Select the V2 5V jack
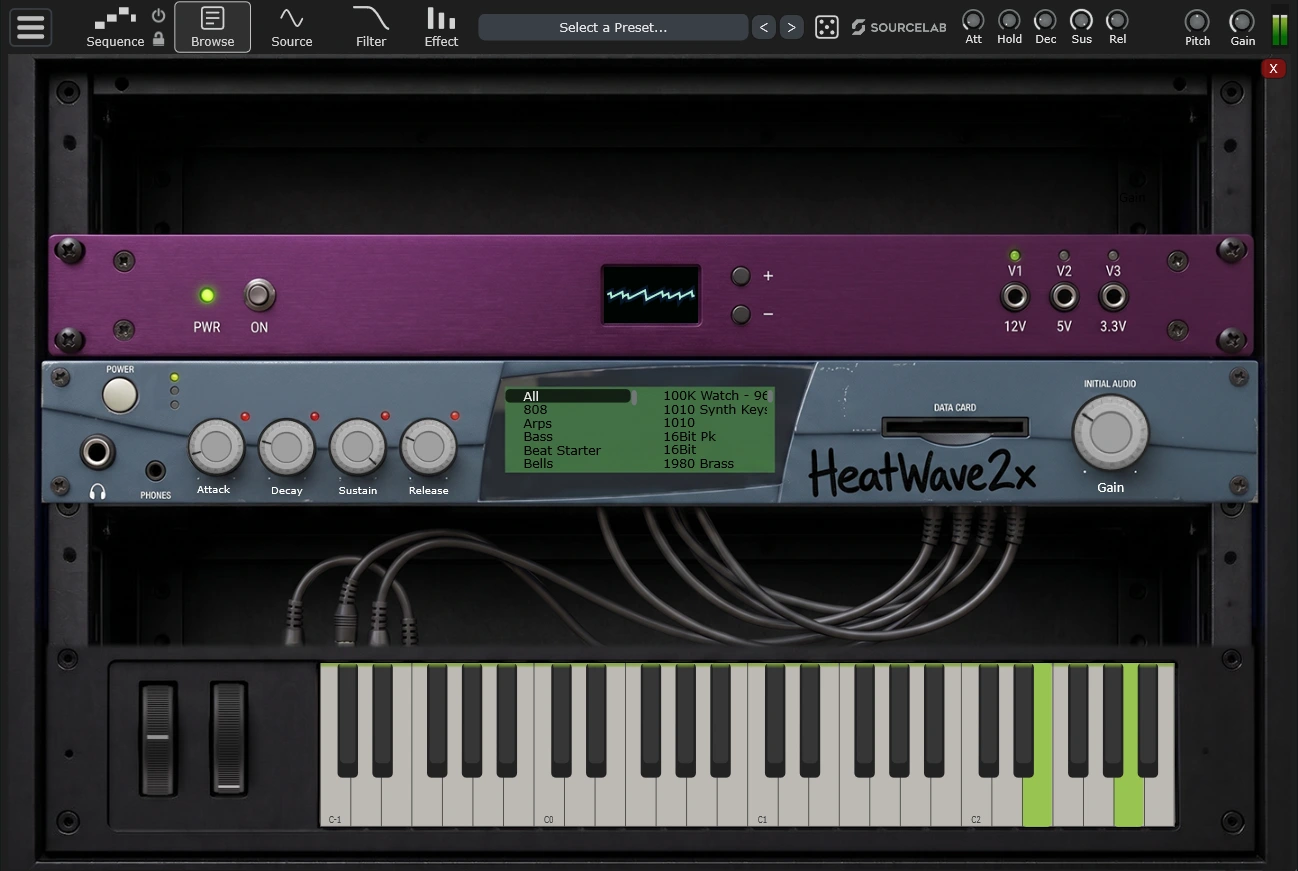The image size is (1298, 871). pyautogui.click(x=1064, y=297)
